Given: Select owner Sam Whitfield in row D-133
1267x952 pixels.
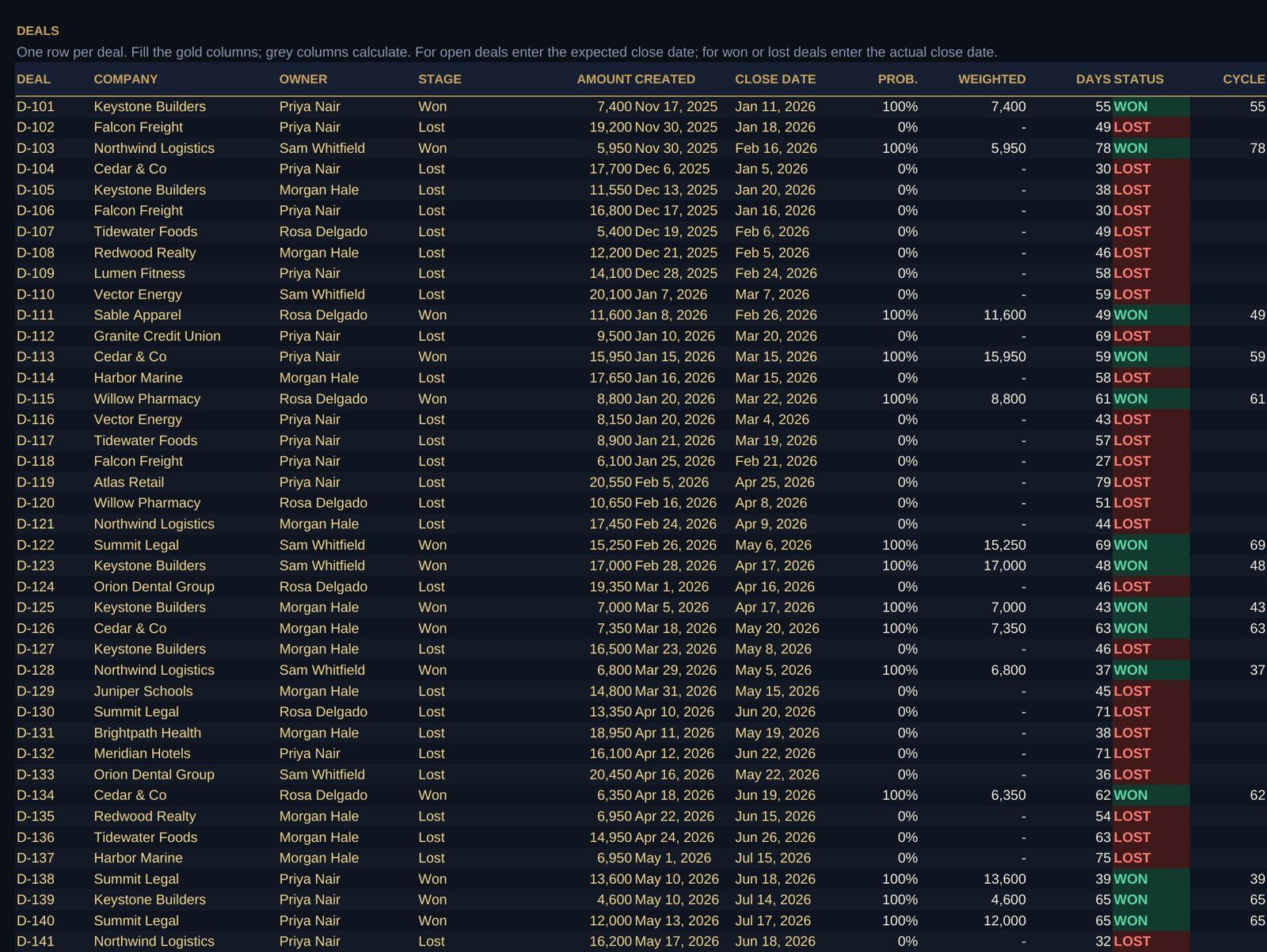Looking at the screenshot, I should tap(322, 775).
